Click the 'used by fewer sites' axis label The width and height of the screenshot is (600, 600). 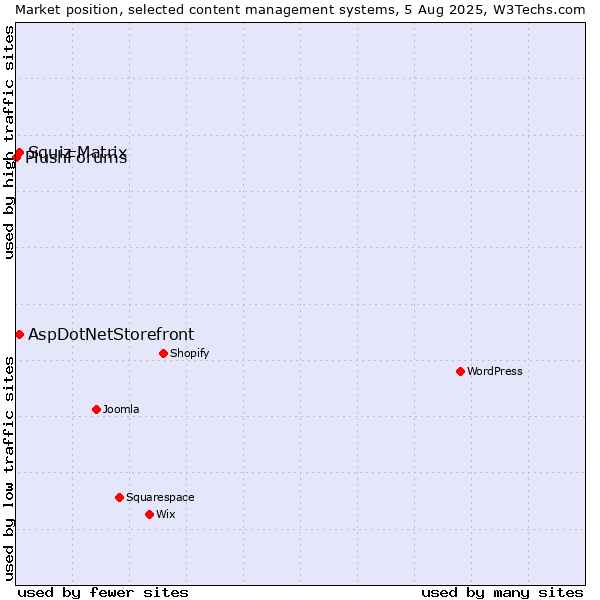click(x=103, y=593)
